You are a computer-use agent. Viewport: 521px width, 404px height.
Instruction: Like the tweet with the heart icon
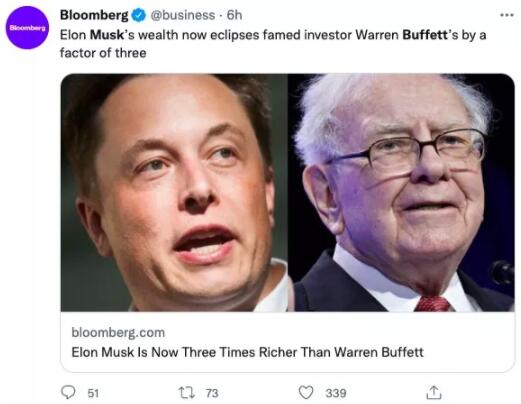tap(306, 392)
